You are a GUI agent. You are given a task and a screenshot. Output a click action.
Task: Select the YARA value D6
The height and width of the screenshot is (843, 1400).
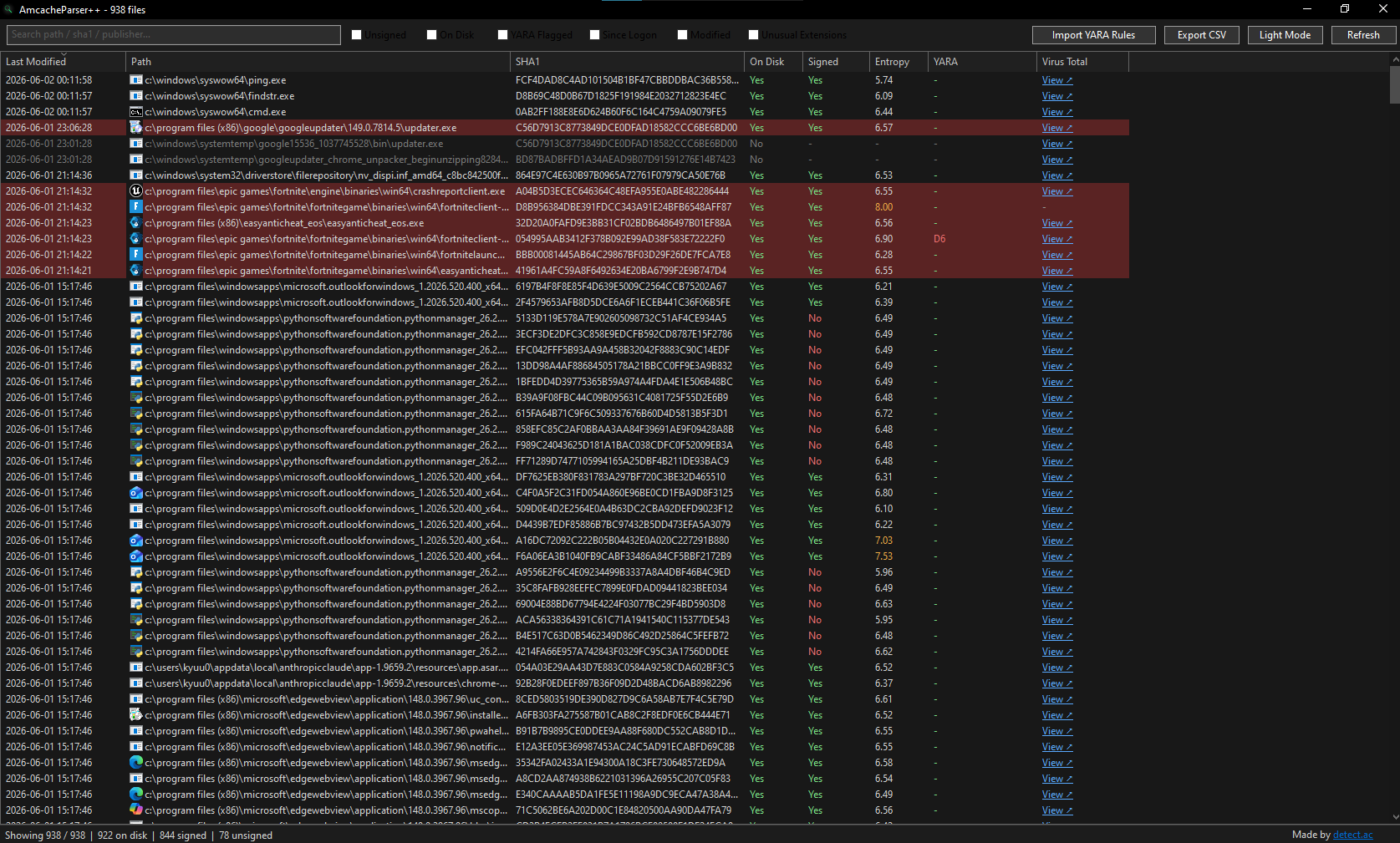click(939, 239)
